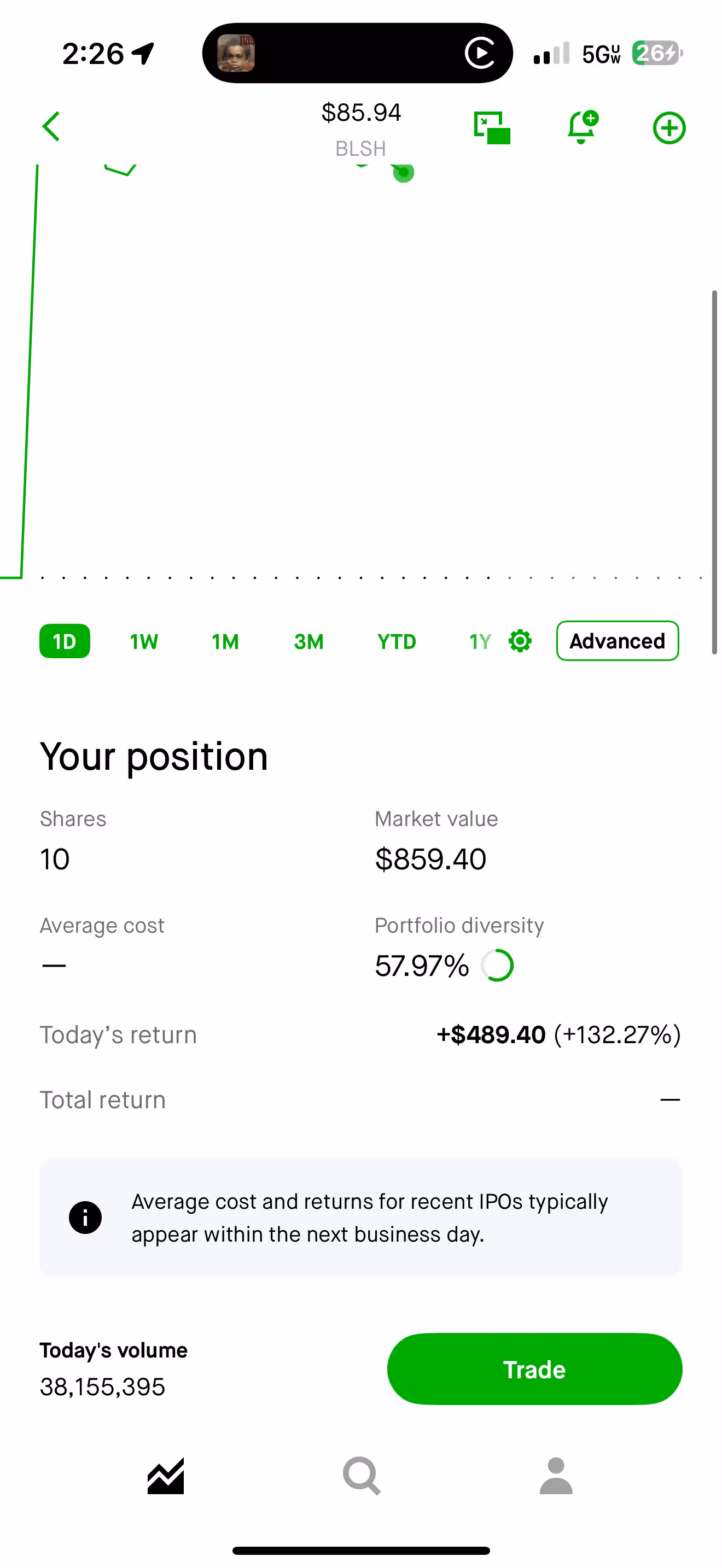Tap the green back arrow
Image resolution: width=722 pixels, height=1568 pixels.
[x=52, y=127]
